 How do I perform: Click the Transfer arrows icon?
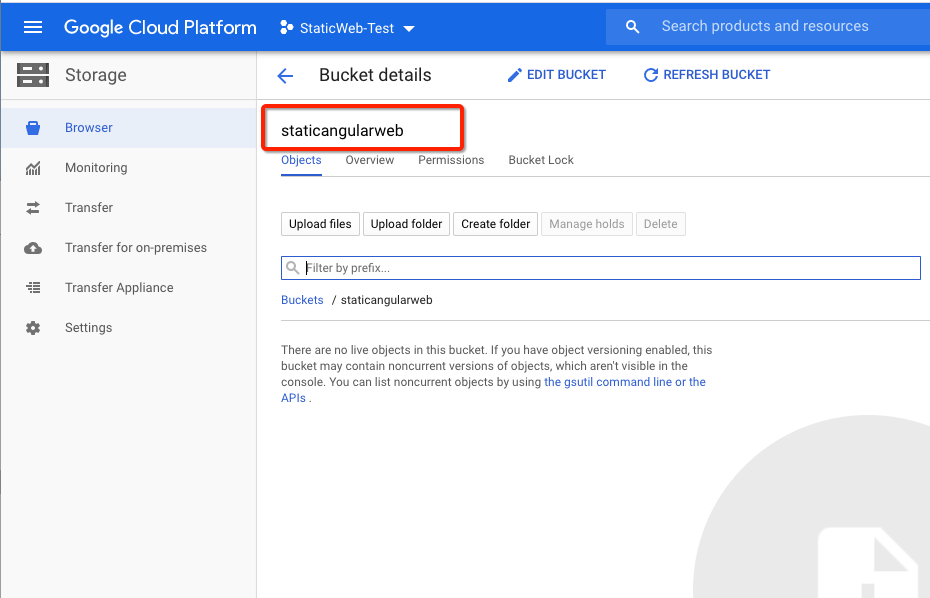[33, 208]
